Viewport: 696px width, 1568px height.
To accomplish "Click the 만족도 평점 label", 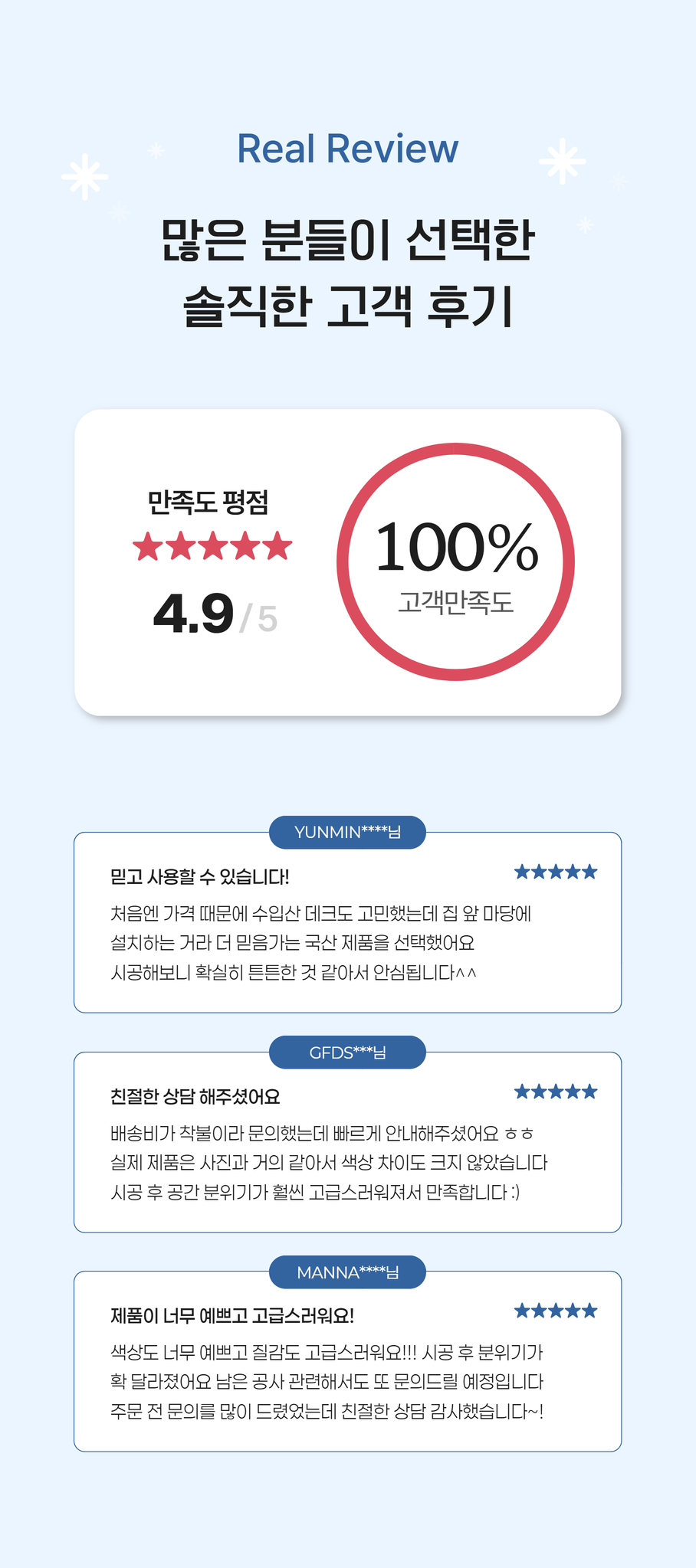I will coord(208,502).
